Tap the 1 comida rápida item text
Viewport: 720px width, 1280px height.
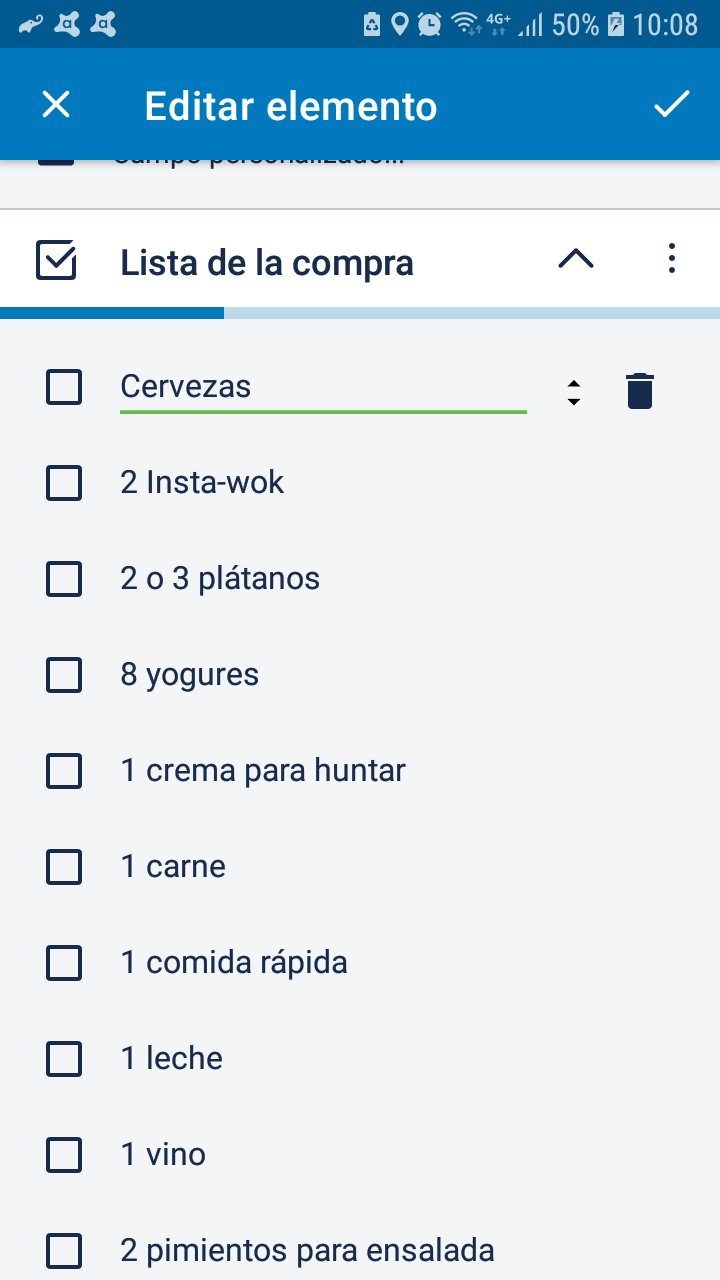(234, 963)
